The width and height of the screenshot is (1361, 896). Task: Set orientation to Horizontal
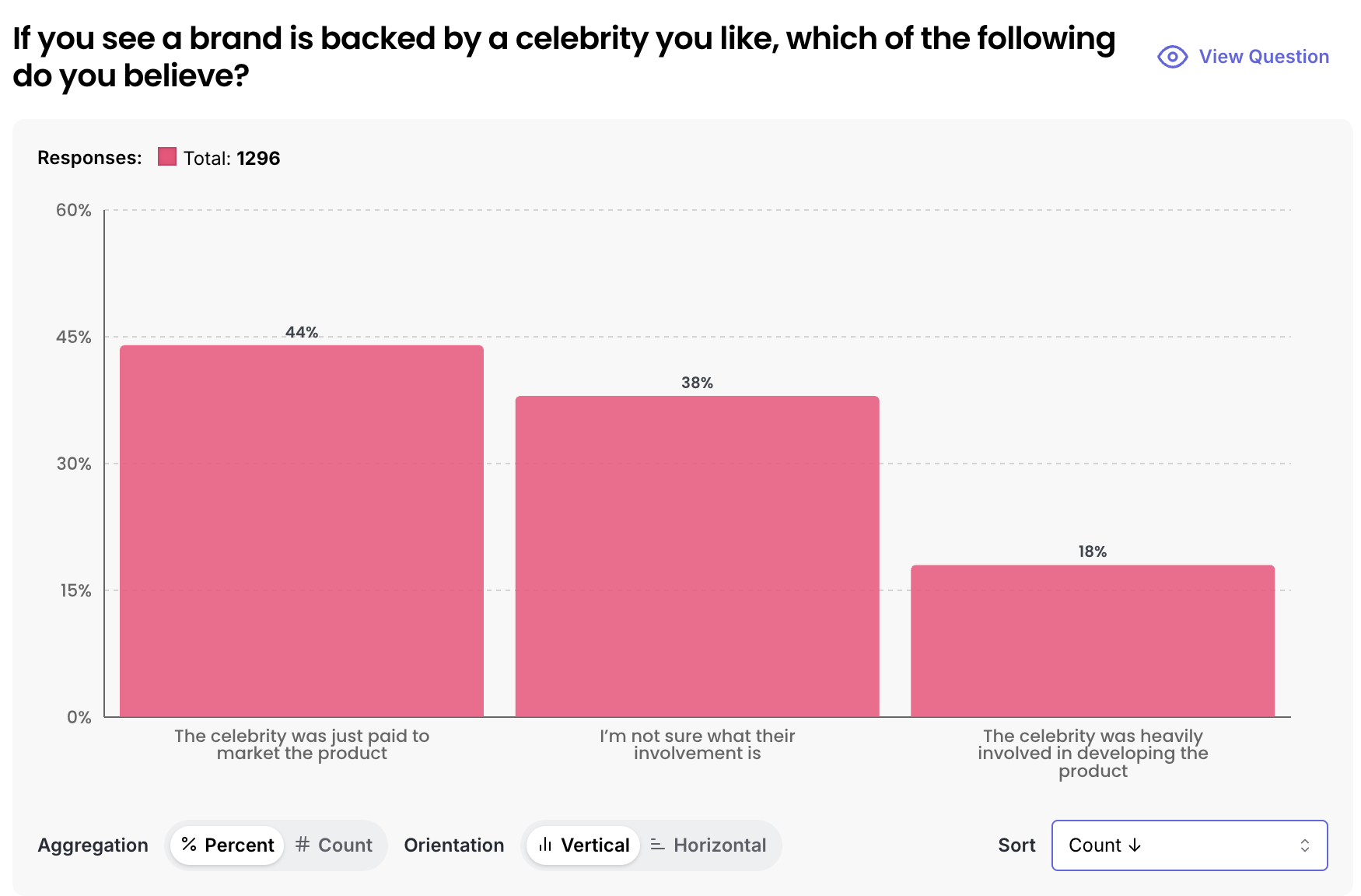coord(708,845)
